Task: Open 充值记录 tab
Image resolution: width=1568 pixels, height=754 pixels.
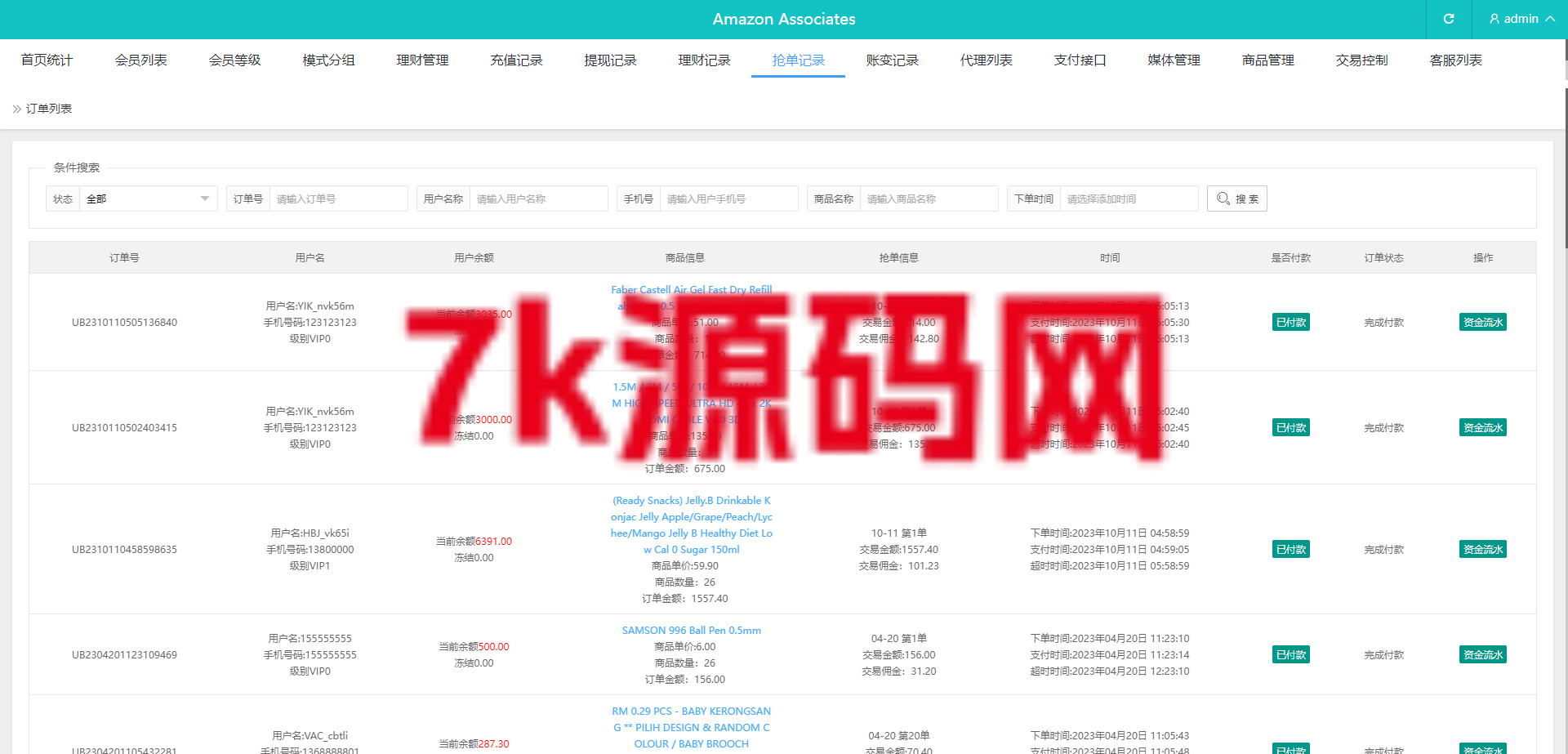Action: 516,60
